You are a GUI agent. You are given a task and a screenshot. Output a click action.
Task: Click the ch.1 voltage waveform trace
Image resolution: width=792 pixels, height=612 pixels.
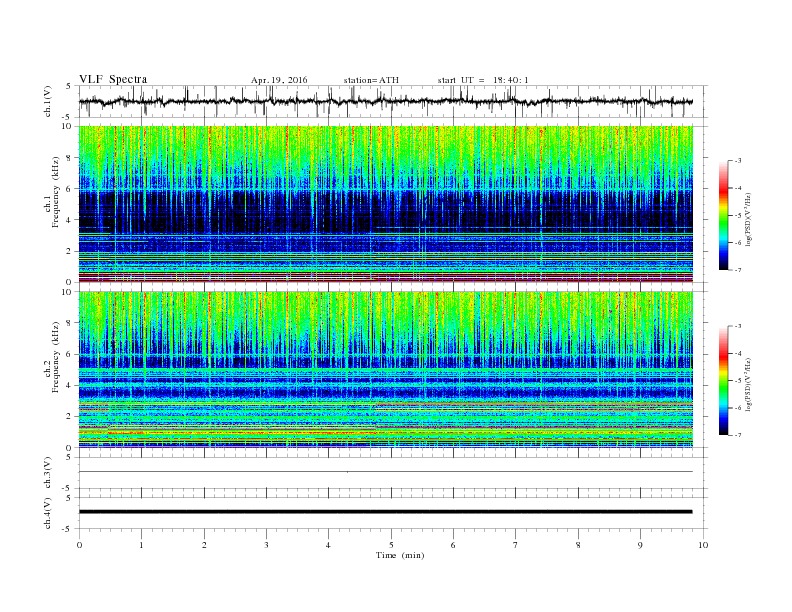point(385,101)
